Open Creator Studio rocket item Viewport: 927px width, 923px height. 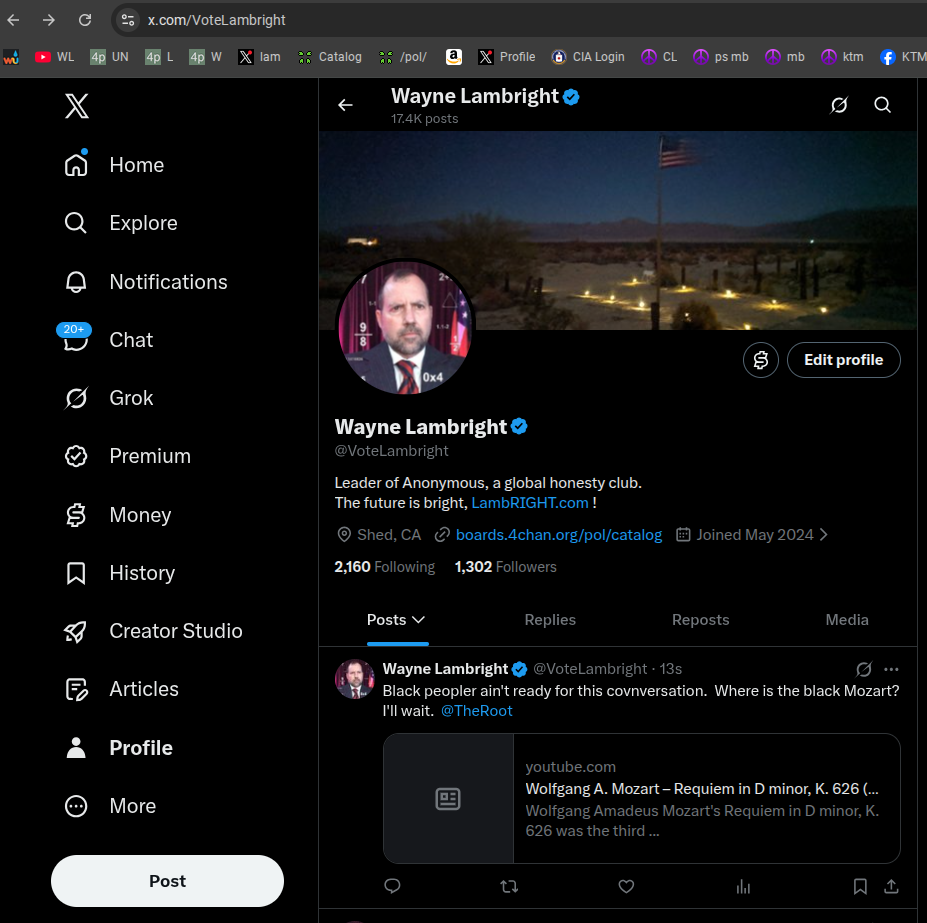153,631
